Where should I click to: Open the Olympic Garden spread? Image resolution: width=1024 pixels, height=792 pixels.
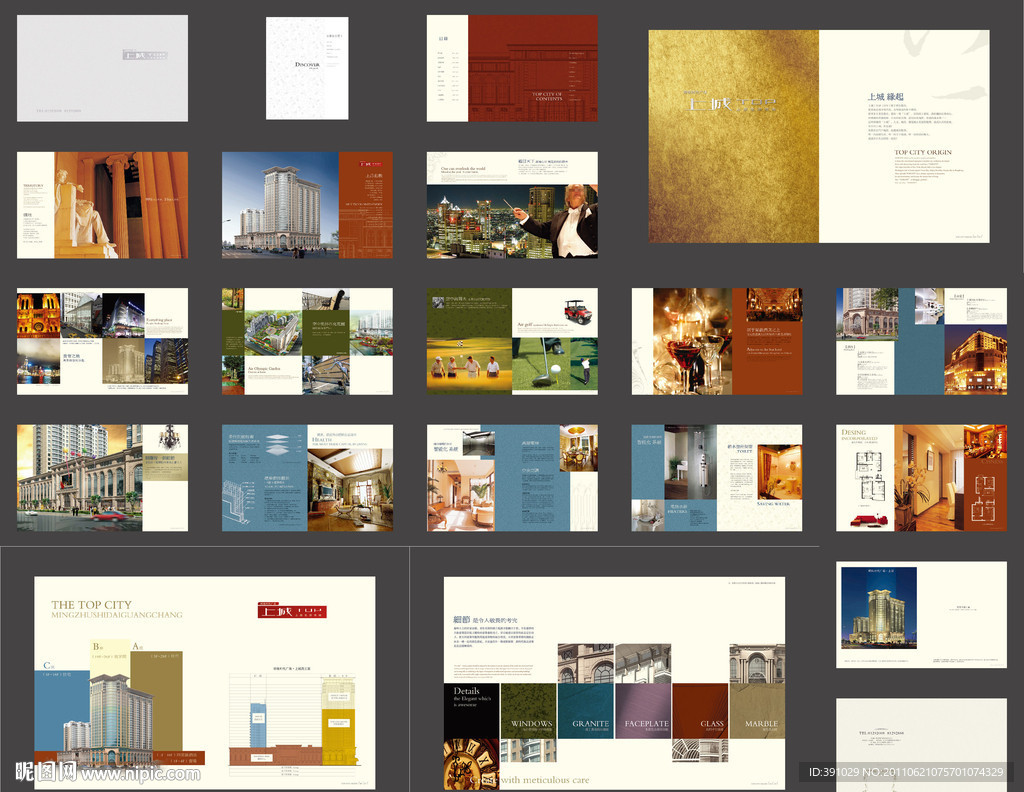coord(307,341)
